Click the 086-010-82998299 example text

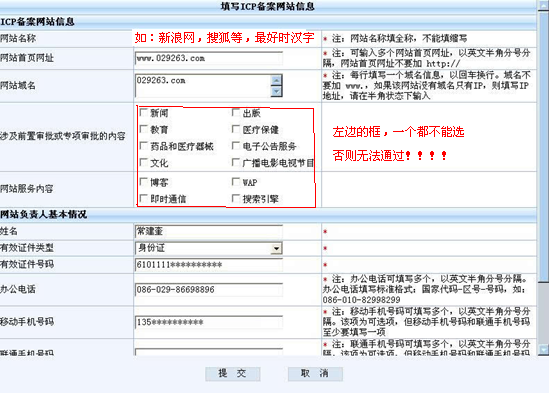(x=361, y=300)
